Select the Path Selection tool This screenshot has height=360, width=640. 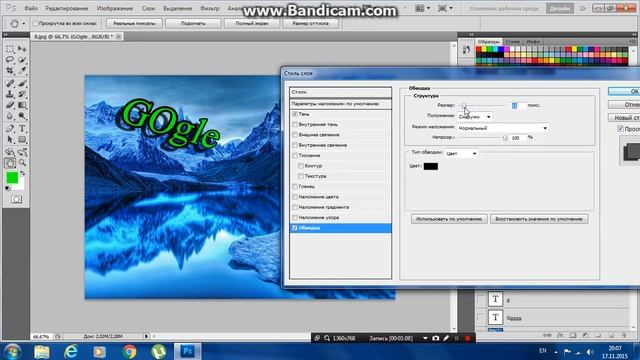coord(10,139)
